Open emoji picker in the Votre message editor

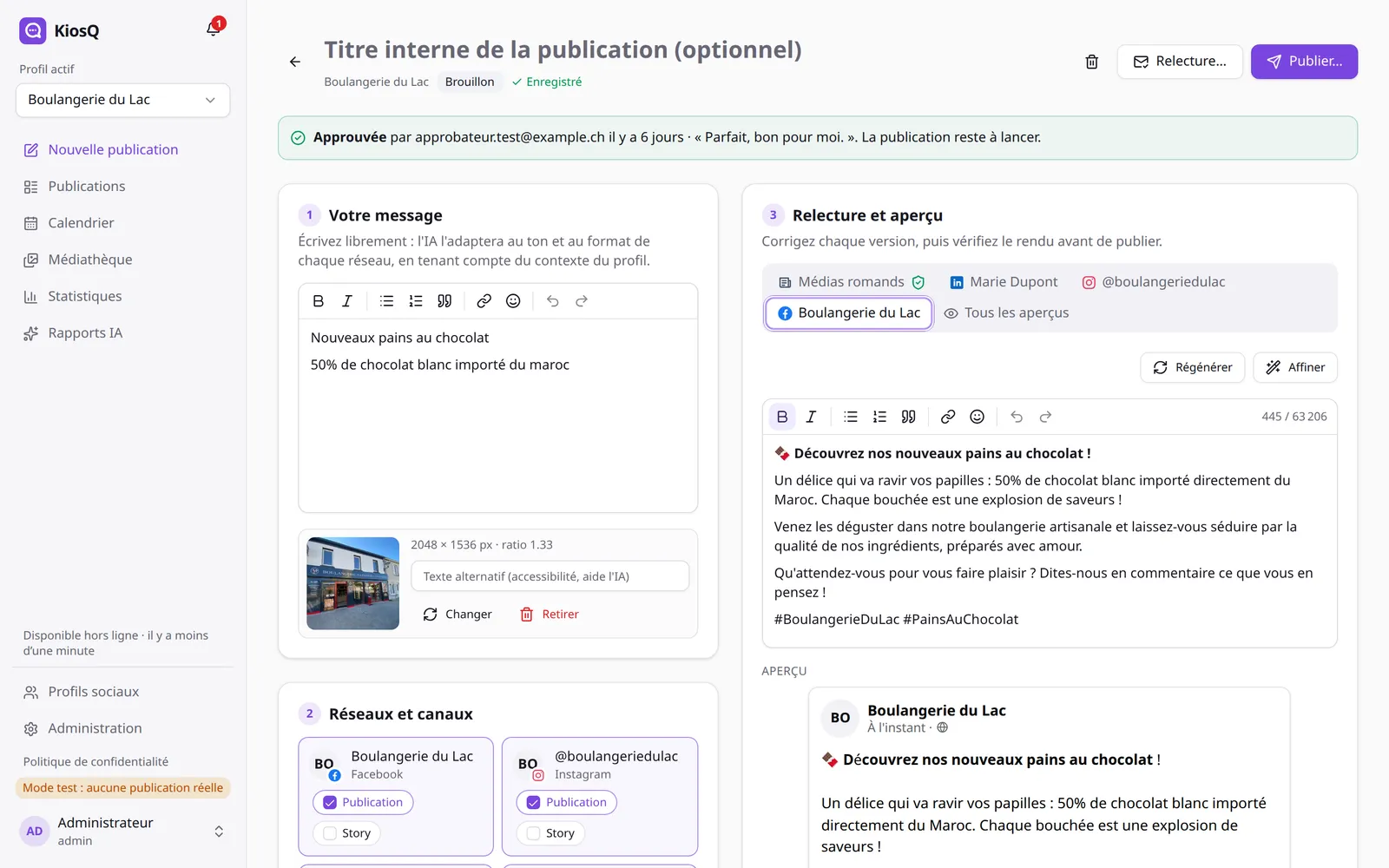[513, 301]
